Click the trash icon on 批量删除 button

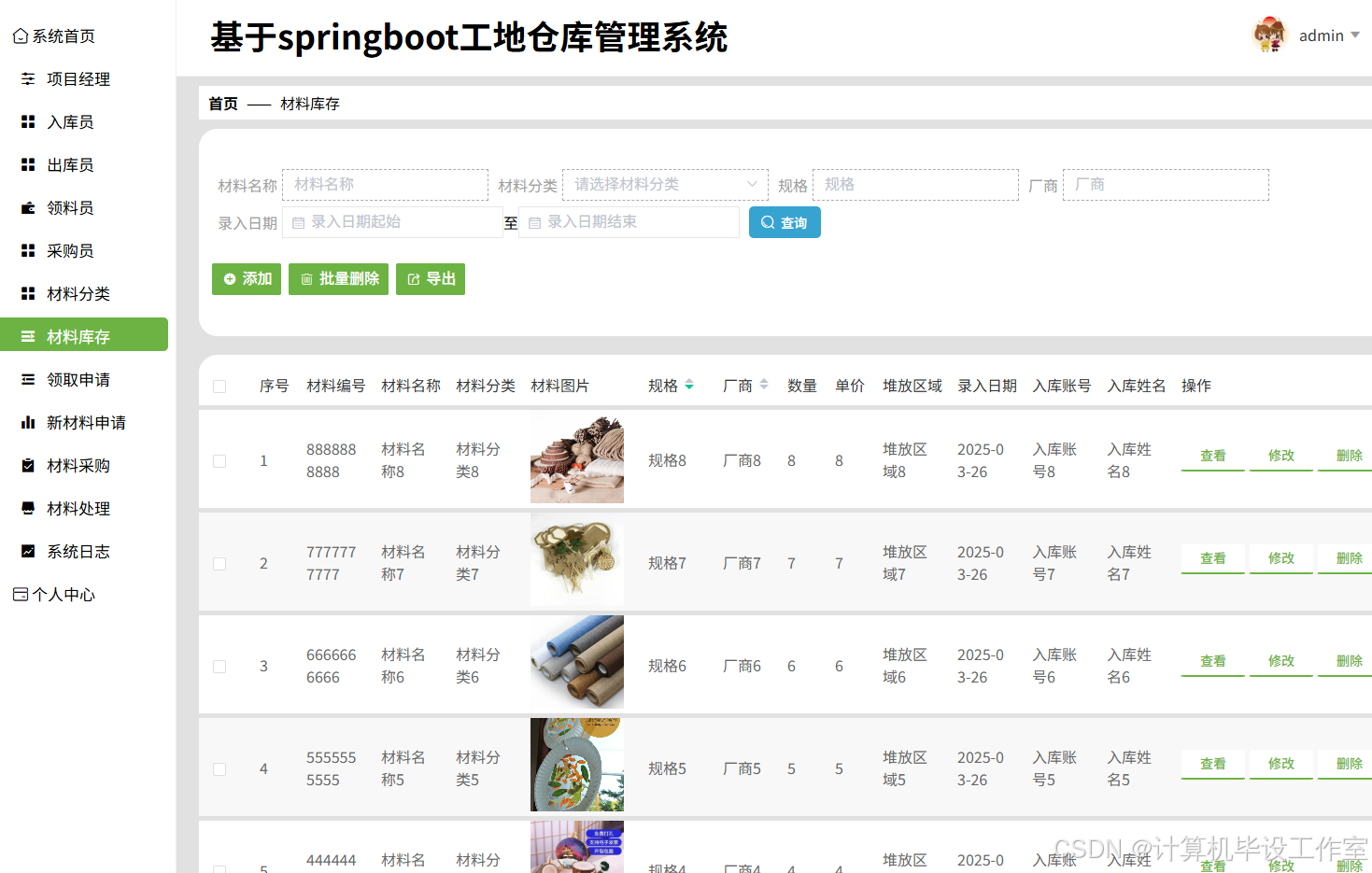[306, 279]
